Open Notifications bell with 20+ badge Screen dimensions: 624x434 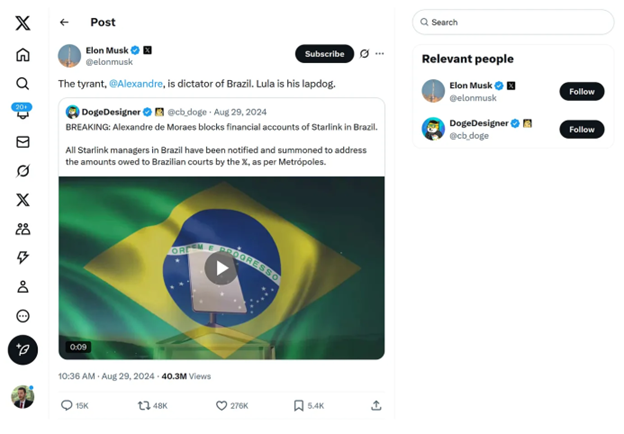tap(22, 113)
